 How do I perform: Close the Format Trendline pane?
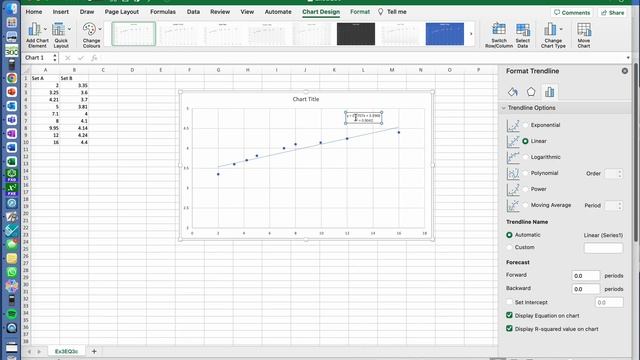624,71
